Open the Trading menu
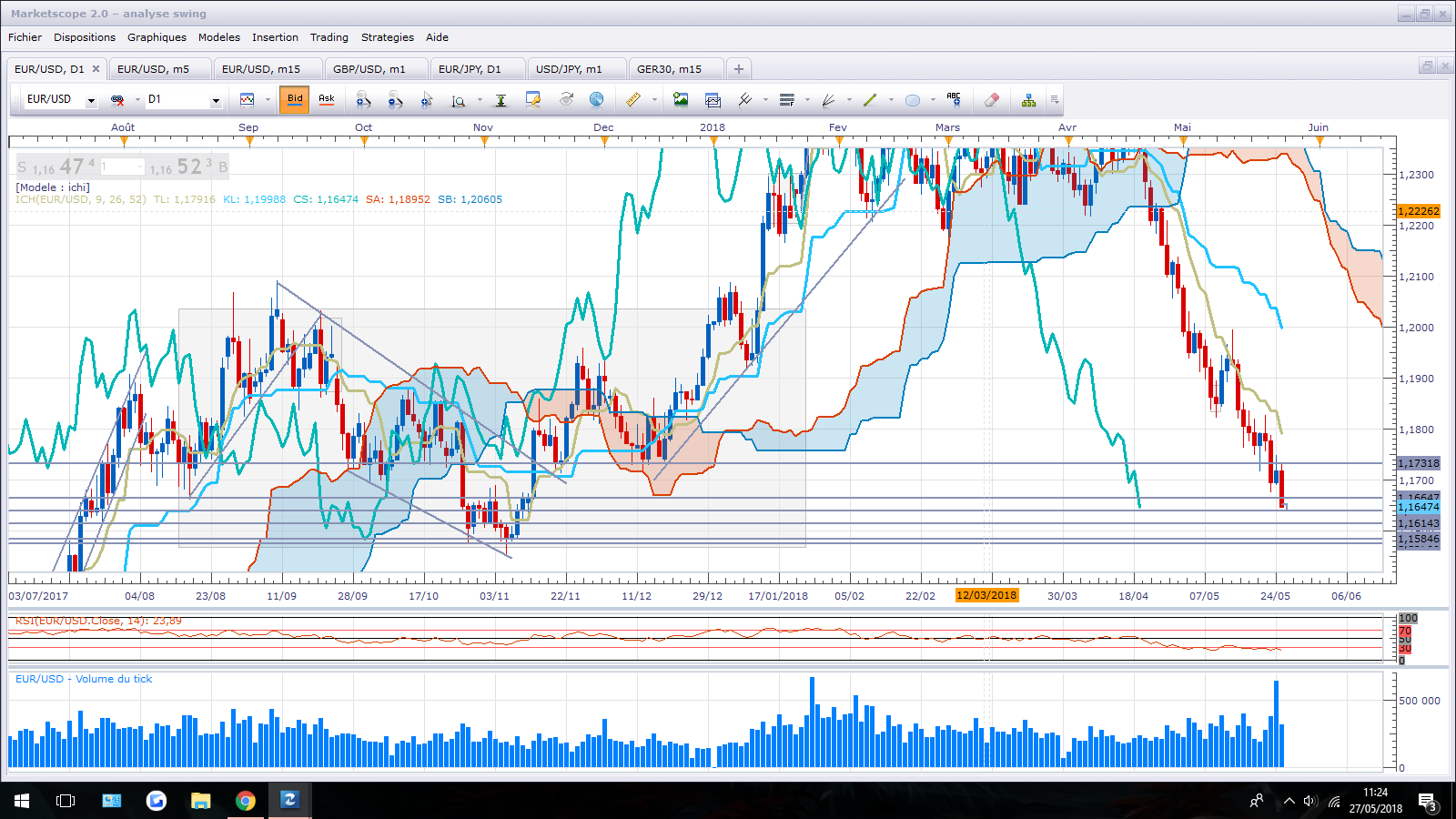This screenshot has height=819, width=1456. point(329,37)
